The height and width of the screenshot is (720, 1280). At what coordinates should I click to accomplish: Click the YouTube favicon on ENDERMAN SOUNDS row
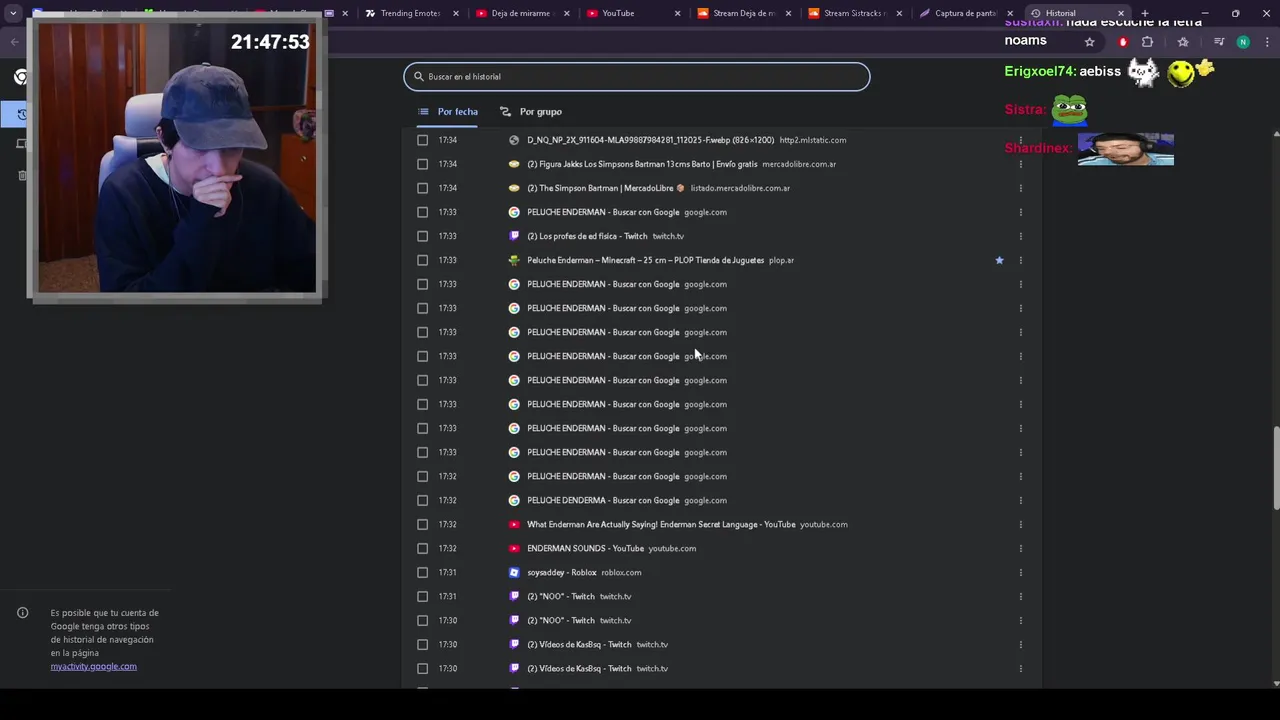514,548
